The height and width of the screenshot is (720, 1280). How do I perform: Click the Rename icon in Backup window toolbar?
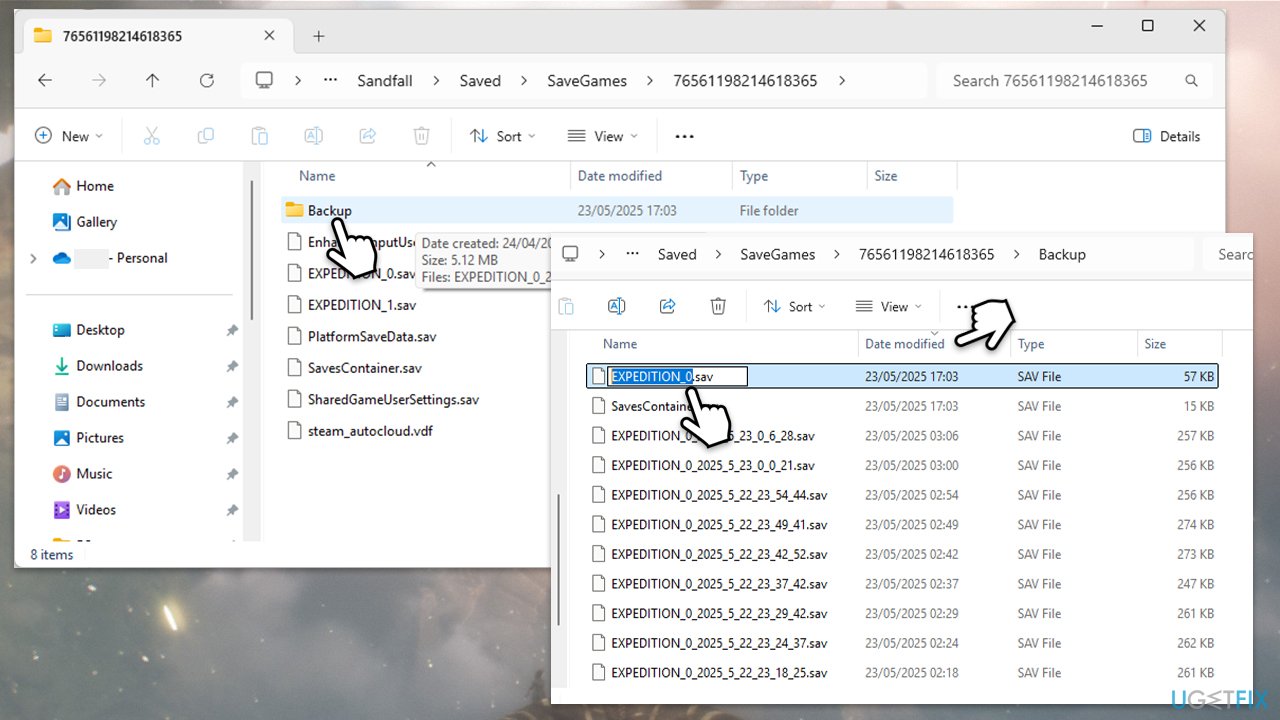(x=617, y=306)
